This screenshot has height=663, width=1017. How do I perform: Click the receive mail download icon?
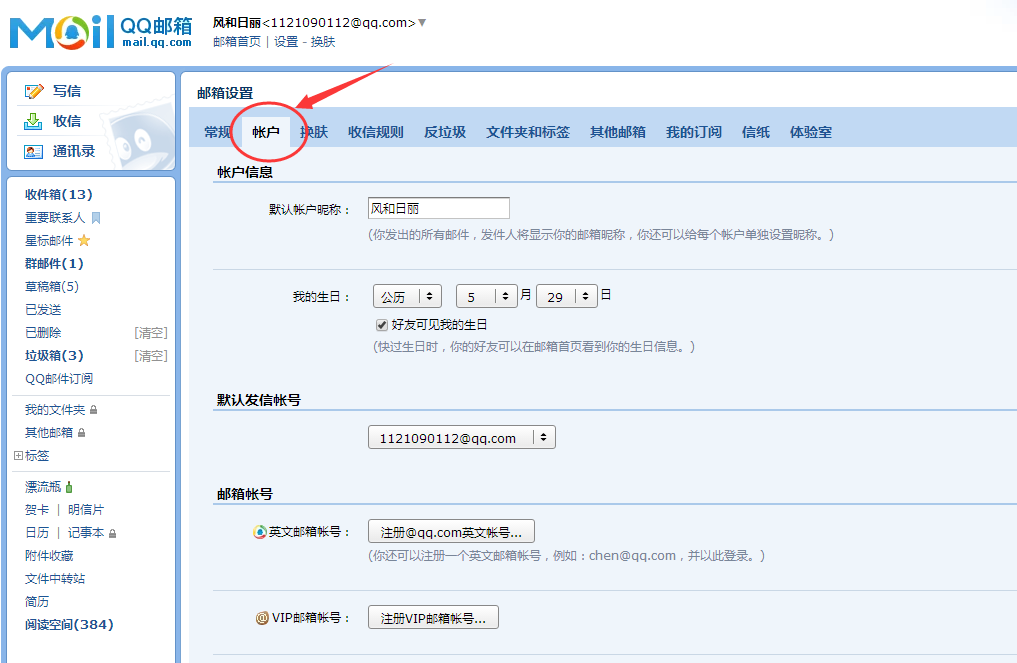tap(34, 121)
